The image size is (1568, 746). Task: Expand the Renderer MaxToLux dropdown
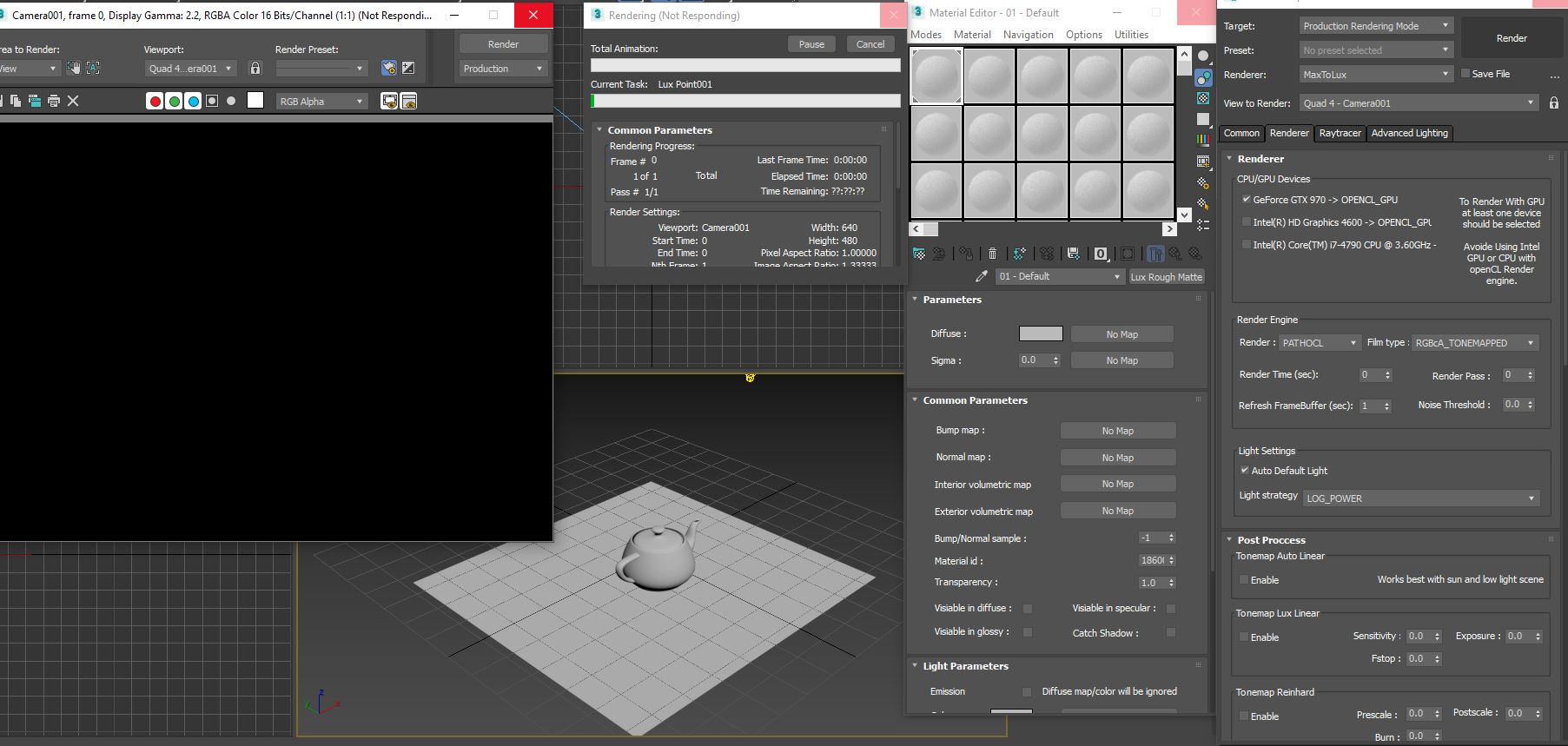pos(1375,75)
